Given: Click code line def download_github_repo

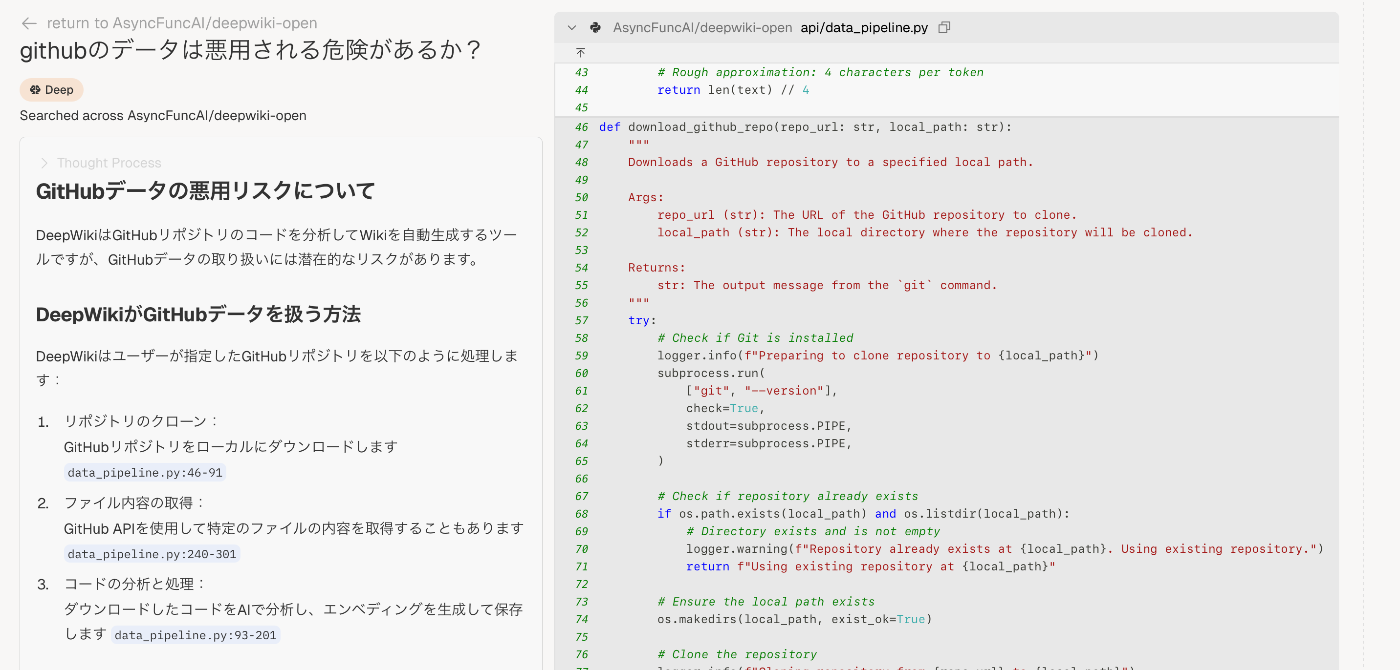Looking at the screenshot, I should (805, 127).
